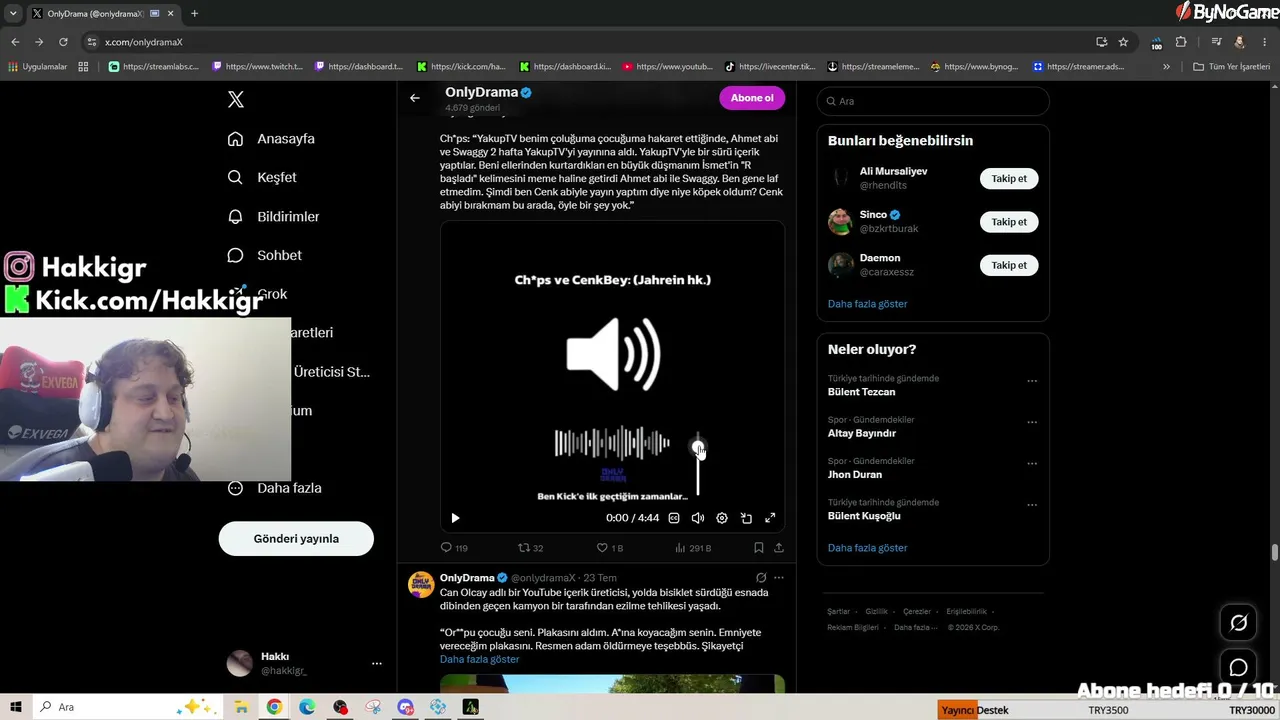Toggle picture-in-picture on the video

[746, 518]
